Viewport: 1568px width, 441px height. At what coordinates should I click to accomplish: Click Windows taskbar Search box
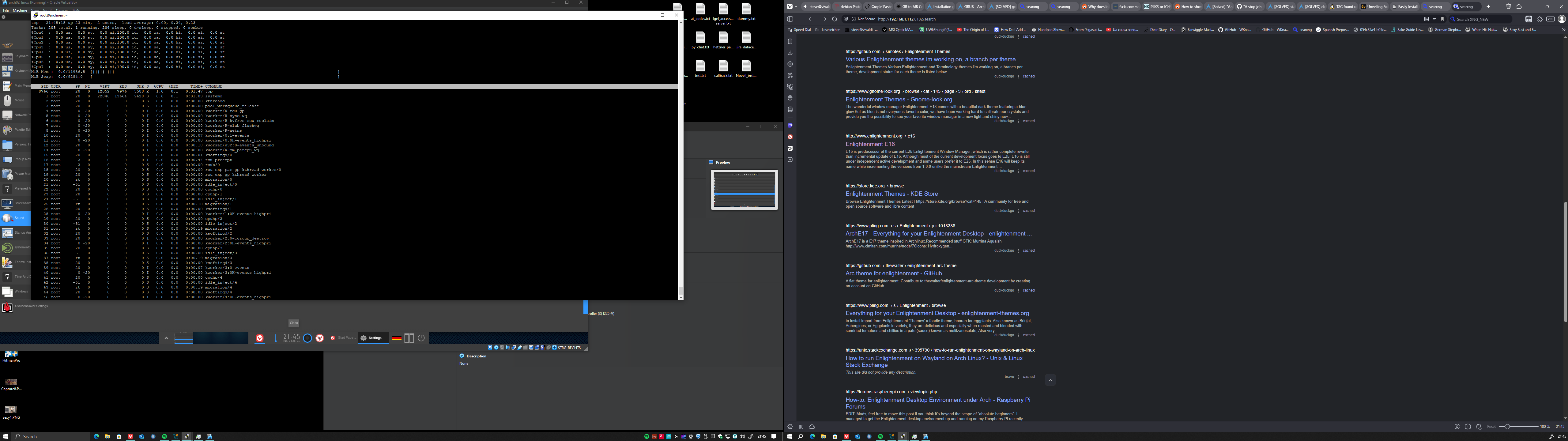[x=51, y=436]
